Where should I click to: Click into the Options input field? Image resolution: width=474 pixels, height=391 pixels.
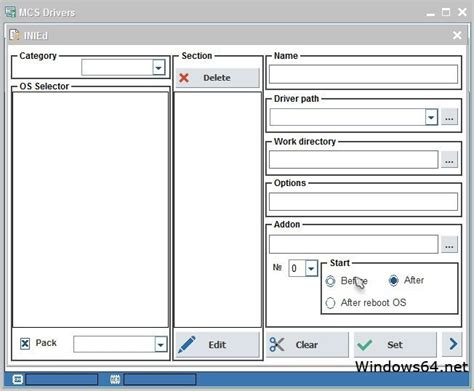click(x=363, y=201)
